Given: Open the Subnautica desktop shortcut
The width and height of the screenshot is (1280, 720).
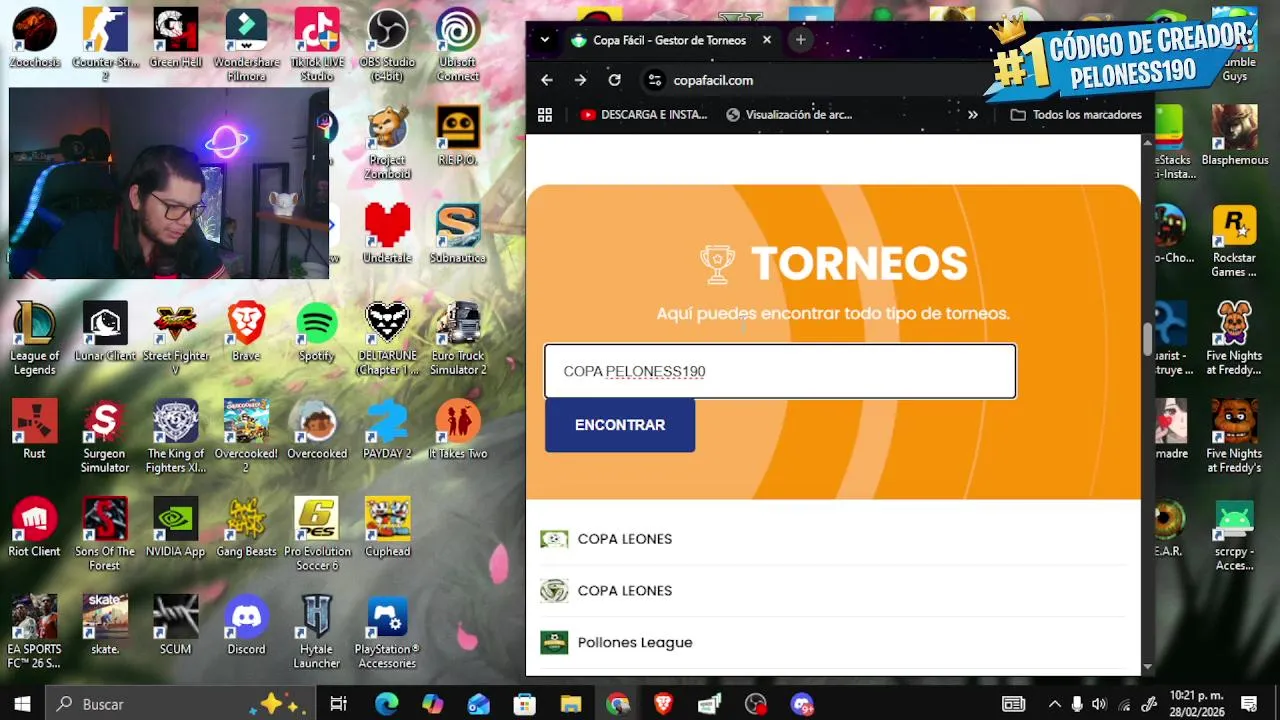Looking at the screenshot, I should [458, 233].
